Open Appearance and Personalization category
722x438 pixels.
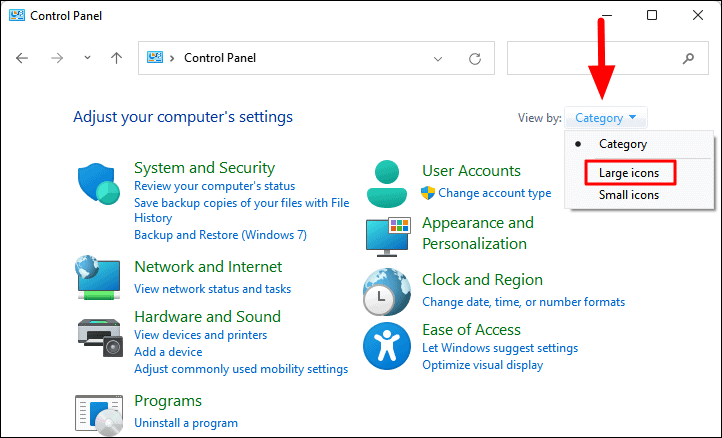[x=477, y=233]
